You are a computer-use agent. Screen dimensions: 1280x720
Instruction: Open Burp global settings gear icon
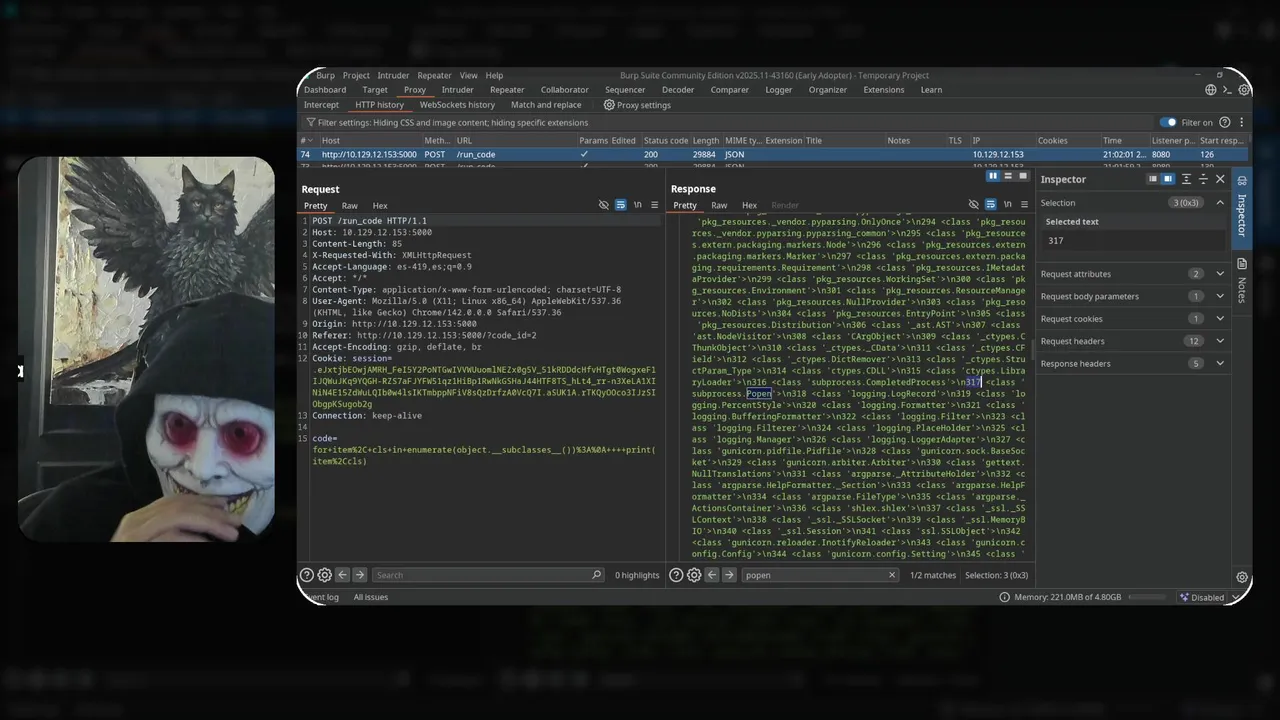1244,90
